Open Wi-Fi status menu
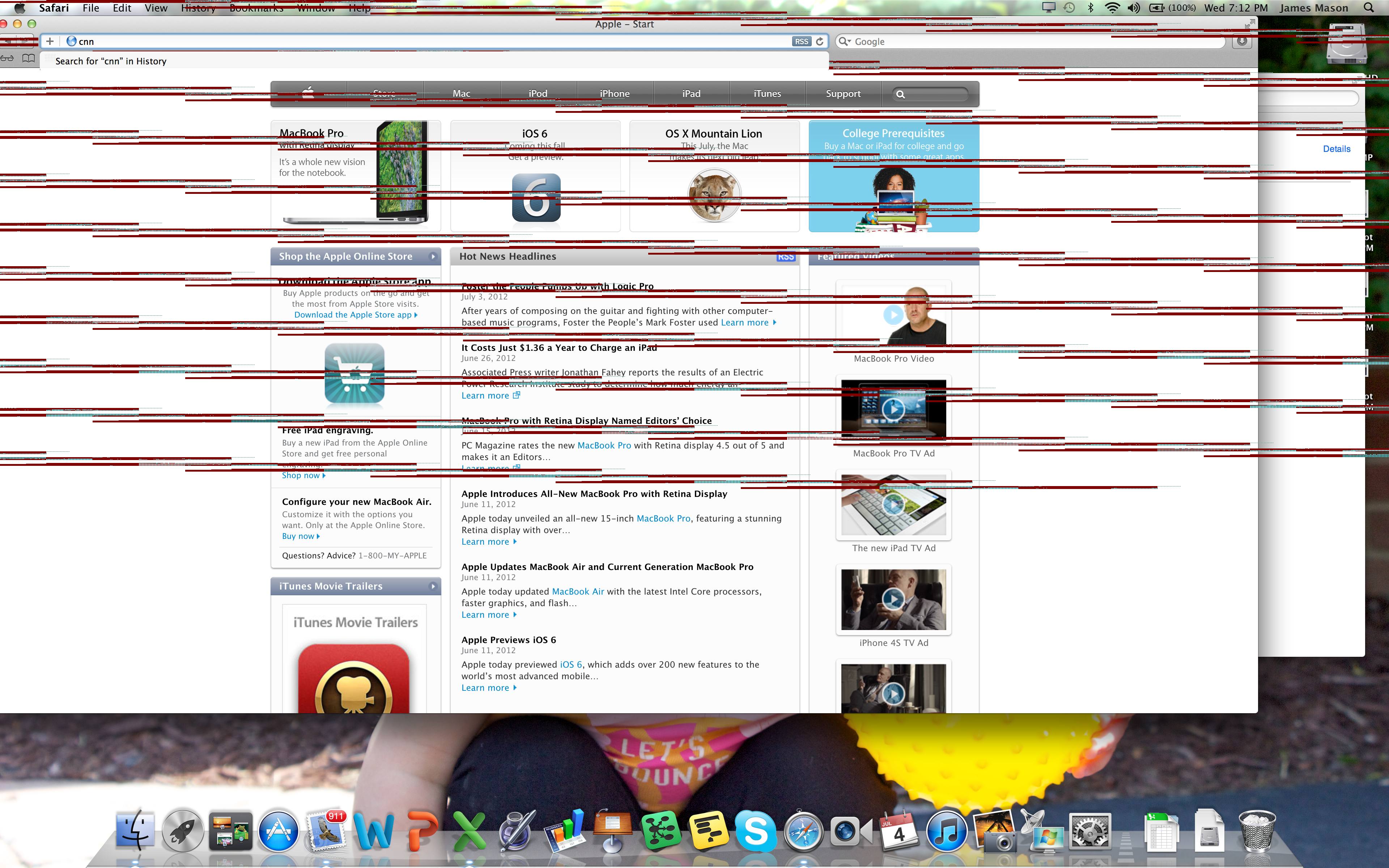This screenshot has width=1389, height=868. point(1112,8)
